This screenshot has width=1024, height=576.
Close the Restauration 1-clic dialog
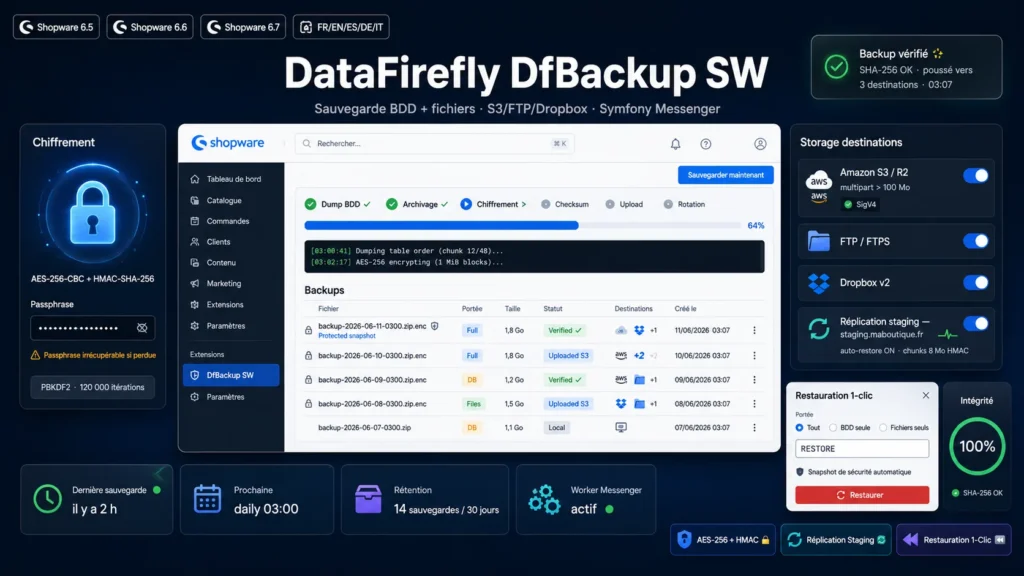(925, 395)
